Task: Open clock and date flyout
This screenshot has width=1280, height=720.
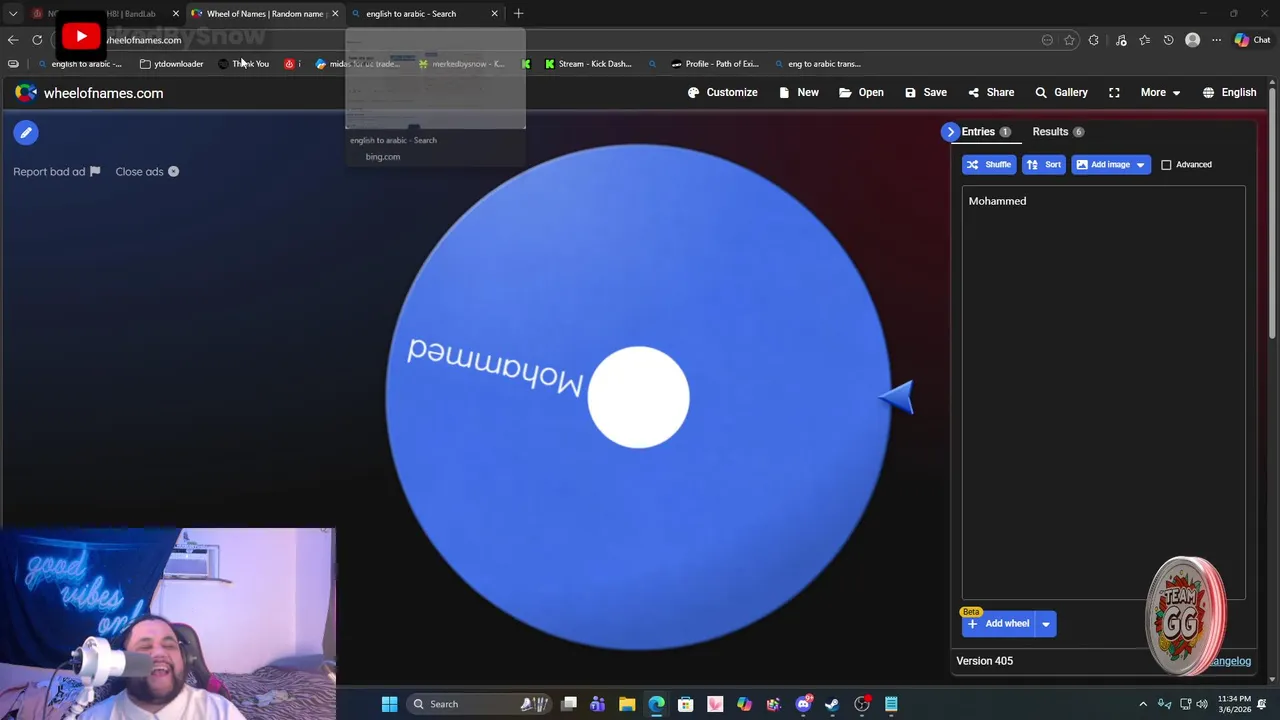Action: (x=1234, y=704)
